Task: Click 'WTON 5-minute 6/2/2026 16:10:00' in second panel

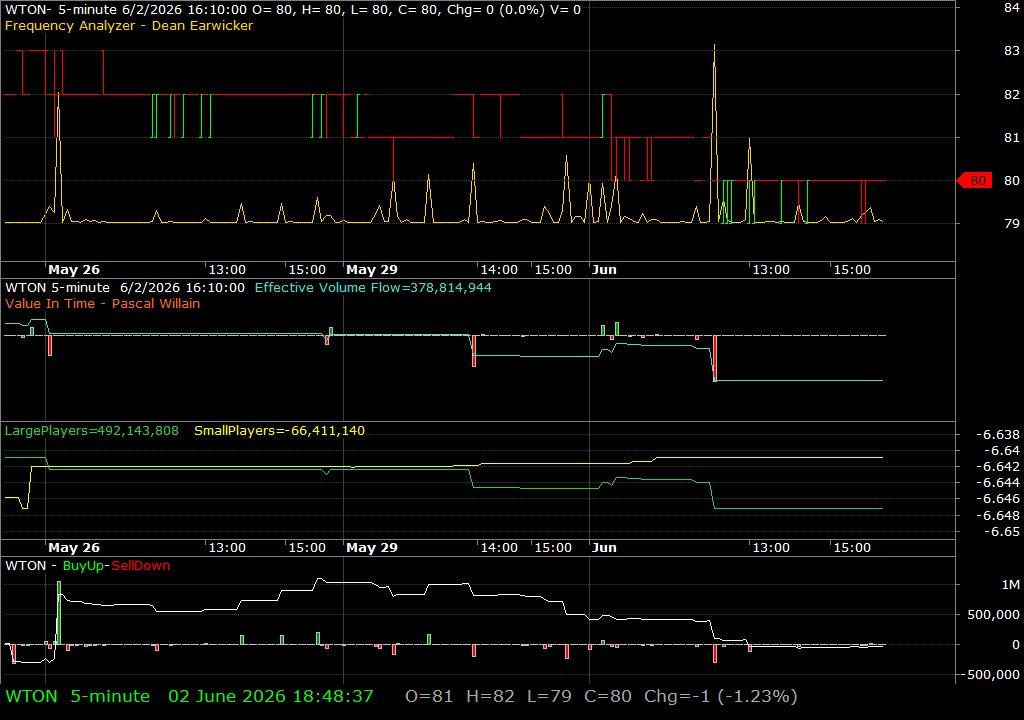Action: [x=125, y=287]
